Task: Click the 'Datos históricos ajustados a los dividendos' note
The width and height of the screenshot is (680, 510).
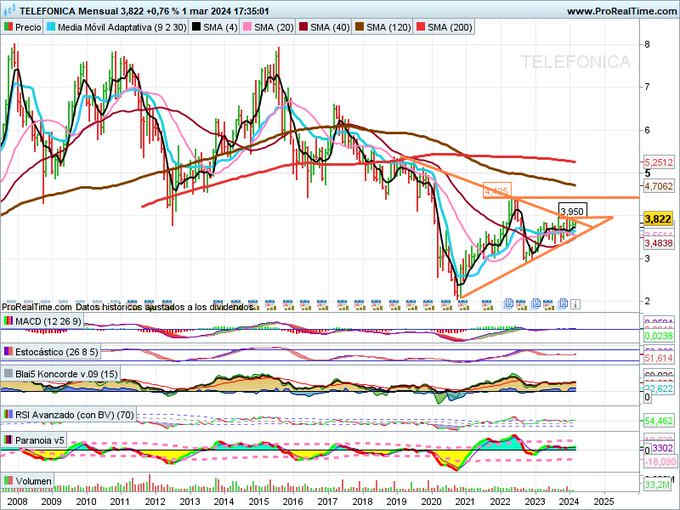Action: pos(165,307)
